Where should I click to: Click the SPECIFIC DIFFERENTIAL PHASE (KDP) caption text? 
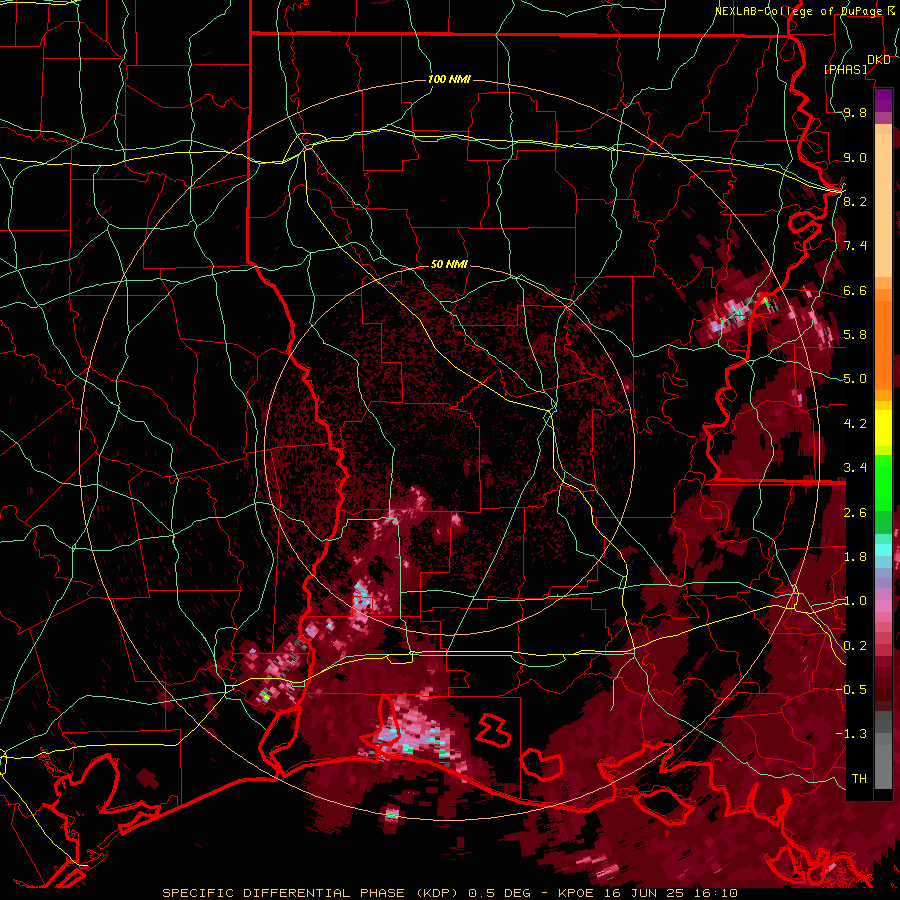(x=310, y=893)
